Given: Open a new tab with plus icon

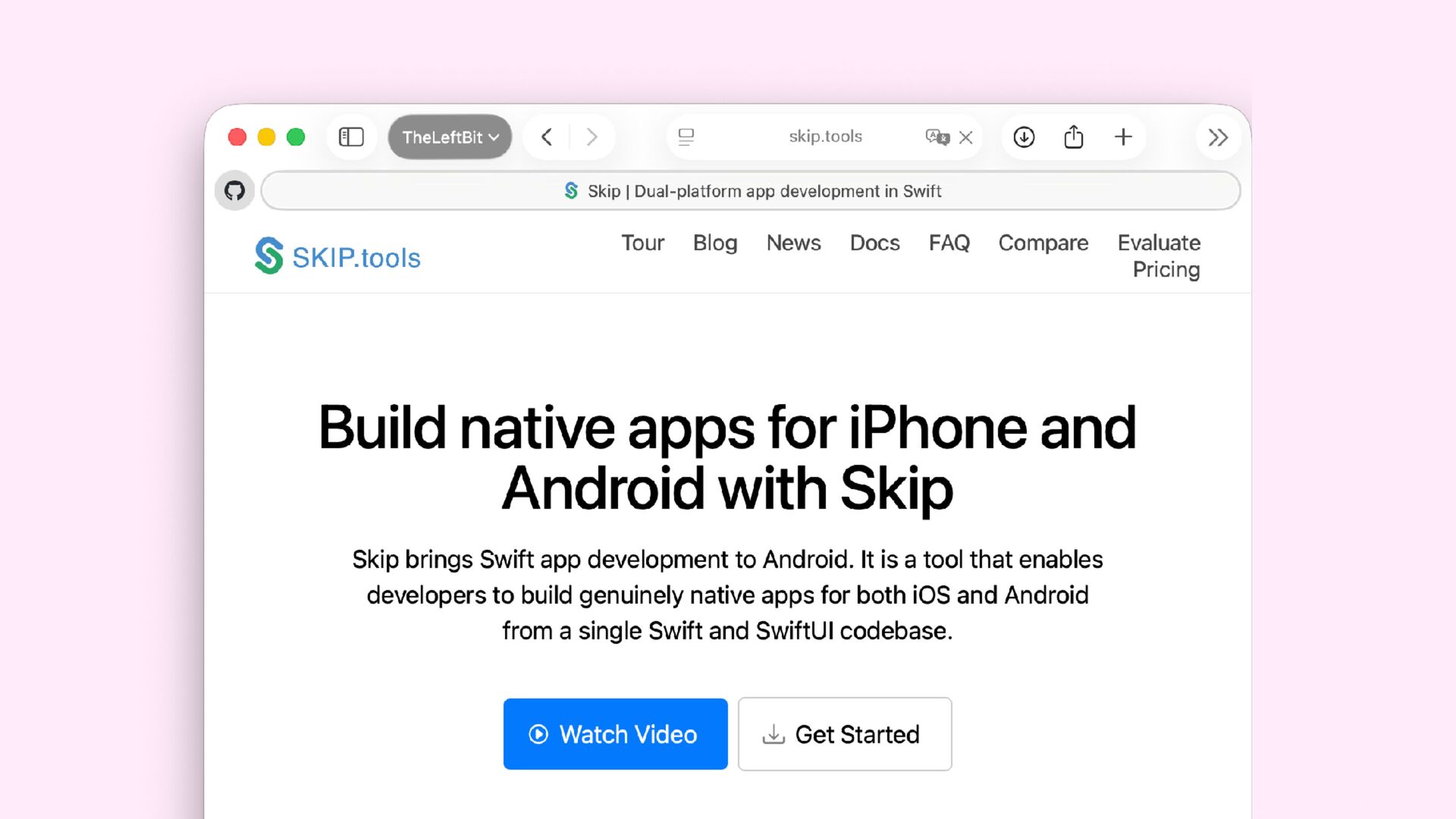Looking at the screenshot, I should [1123, 137].
